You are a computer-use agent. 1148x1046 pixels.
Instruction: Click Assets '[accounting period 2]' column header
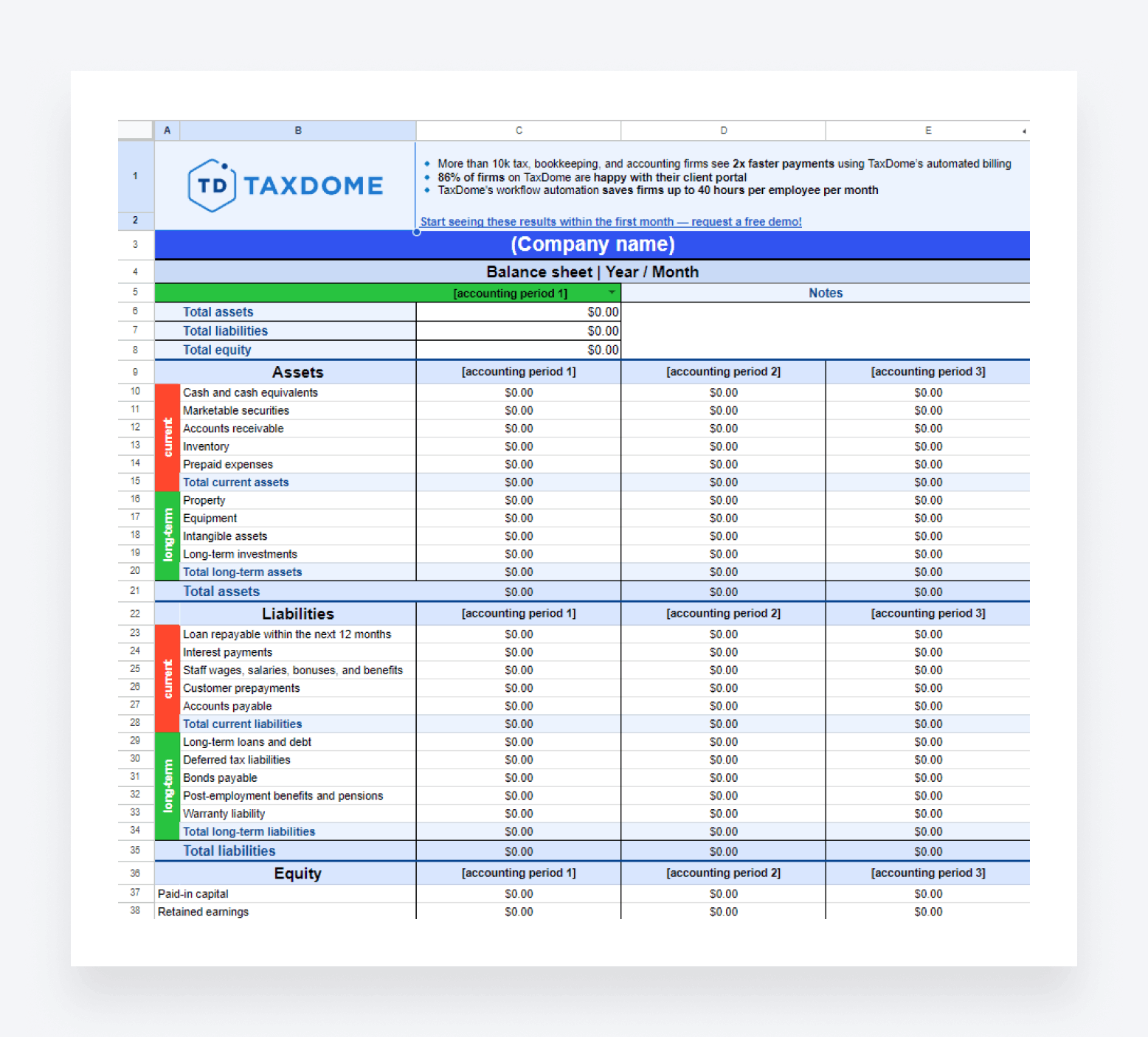pos(724,372)
